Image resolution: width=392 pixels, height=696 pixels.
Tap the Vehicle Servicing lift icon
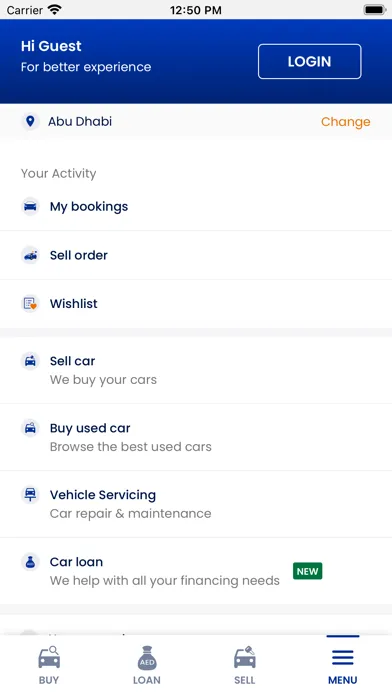coord(30,495)
